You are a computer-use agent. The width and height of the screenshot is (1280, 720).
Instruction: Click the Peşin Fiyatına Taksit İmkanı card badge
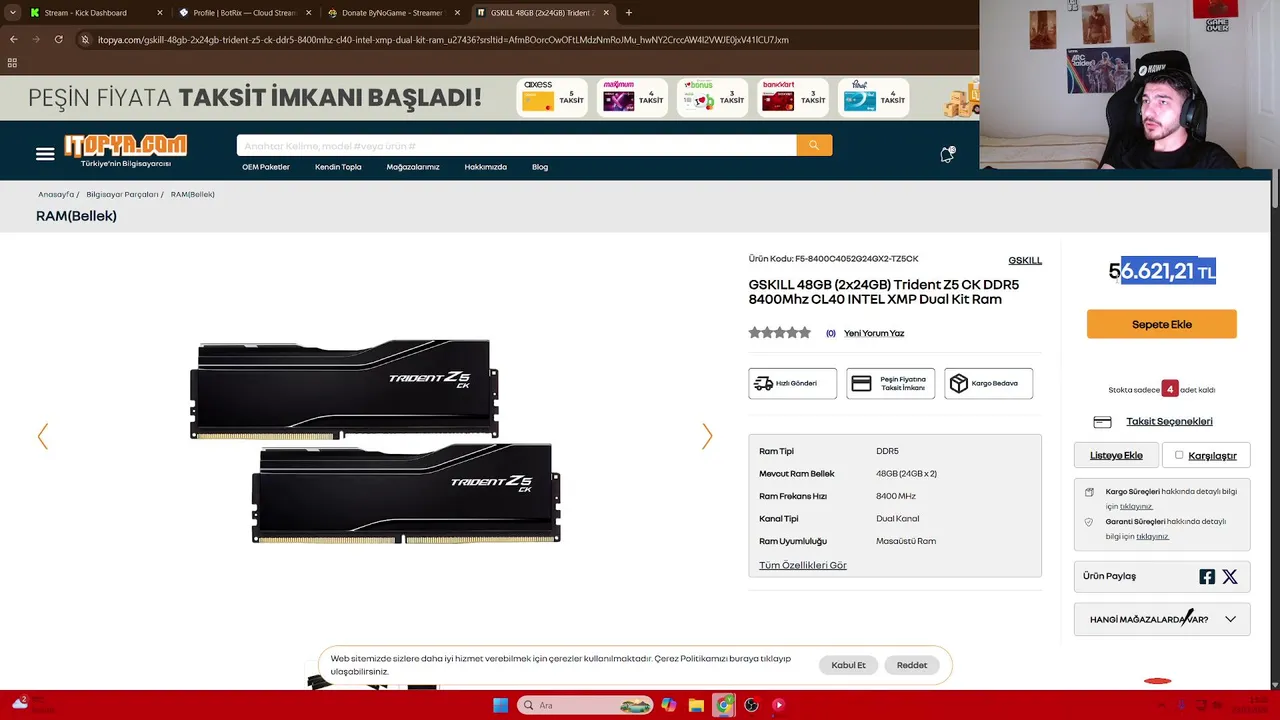coord(890,383)
